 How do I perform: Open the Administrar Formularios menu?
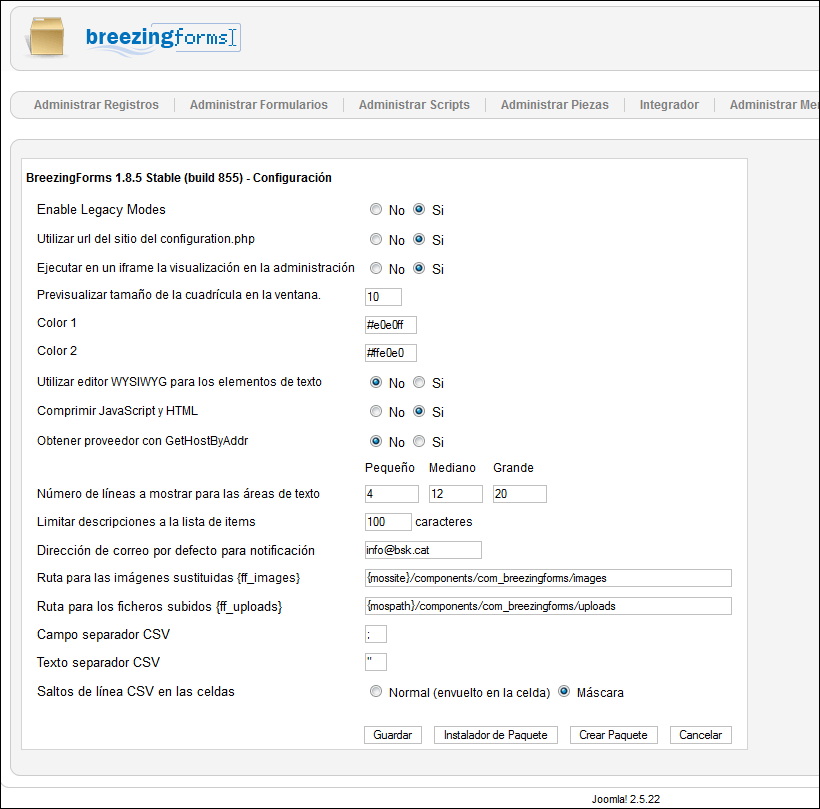click(259, 105)
